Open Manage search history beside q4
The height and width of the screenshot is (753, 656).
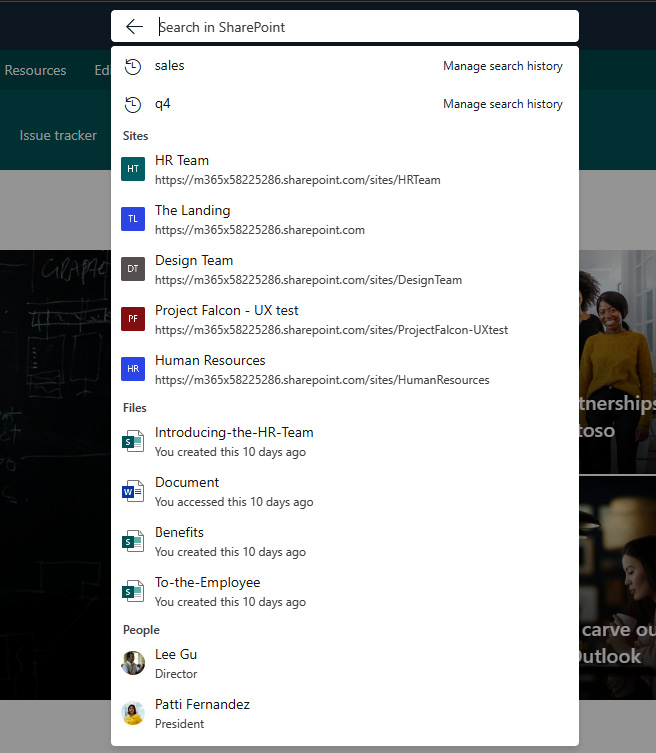coord(503,104)
